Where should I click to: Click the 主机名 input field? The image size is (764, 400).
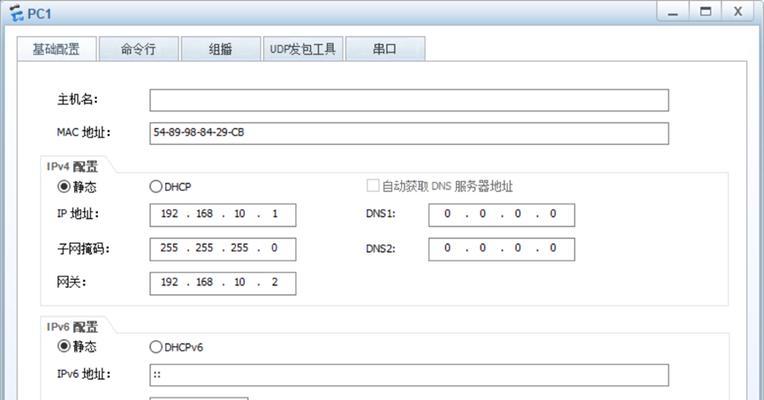point(409,100)
